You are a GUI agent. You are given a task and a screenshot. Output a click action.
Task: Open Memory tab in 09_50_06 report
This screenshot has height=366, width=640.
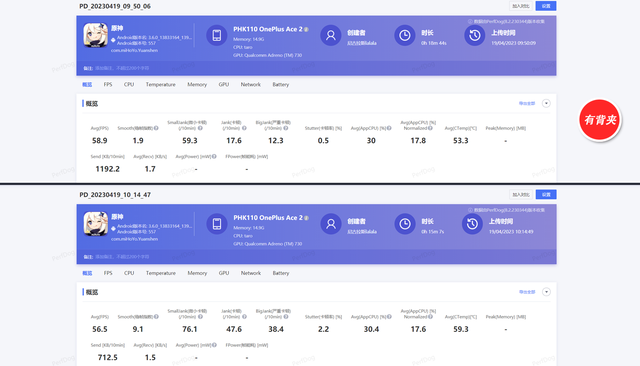click(197, 84)
